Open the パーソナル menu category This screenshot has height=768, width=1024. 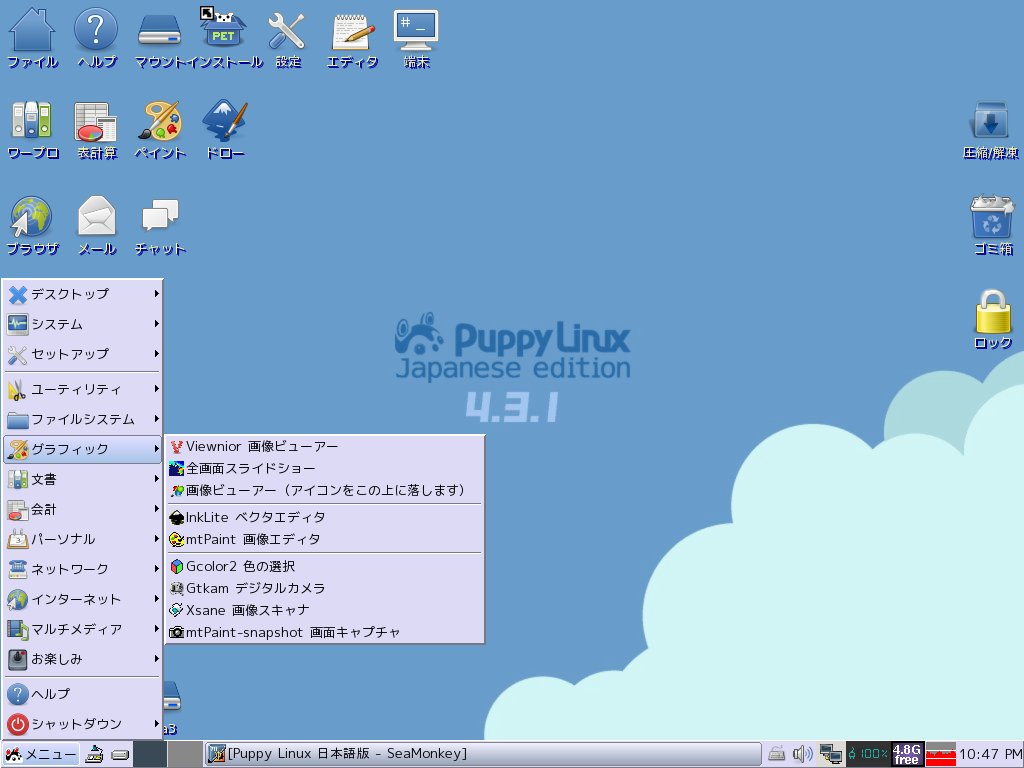click(83, 539)
